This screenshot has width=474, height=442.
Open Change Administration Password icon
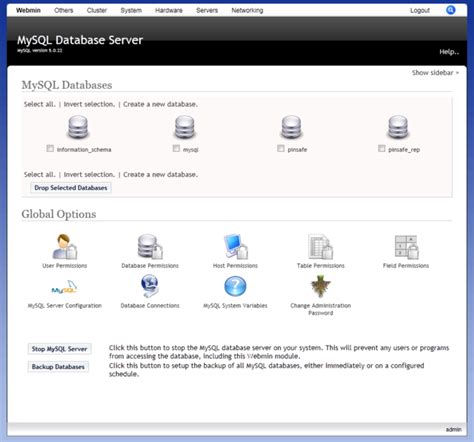coord(321,286)
